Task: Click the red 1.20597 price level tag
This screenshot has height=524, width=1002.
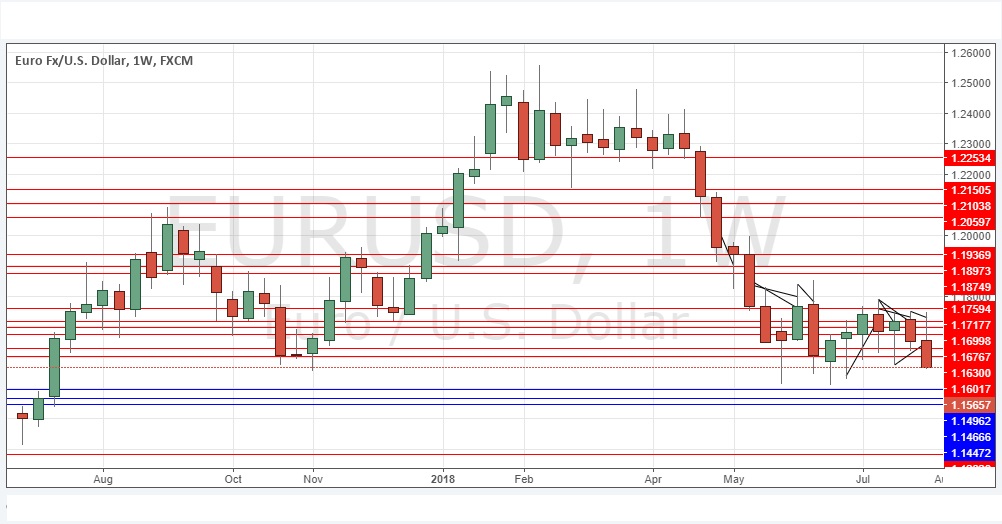Action: pos(969,222)
